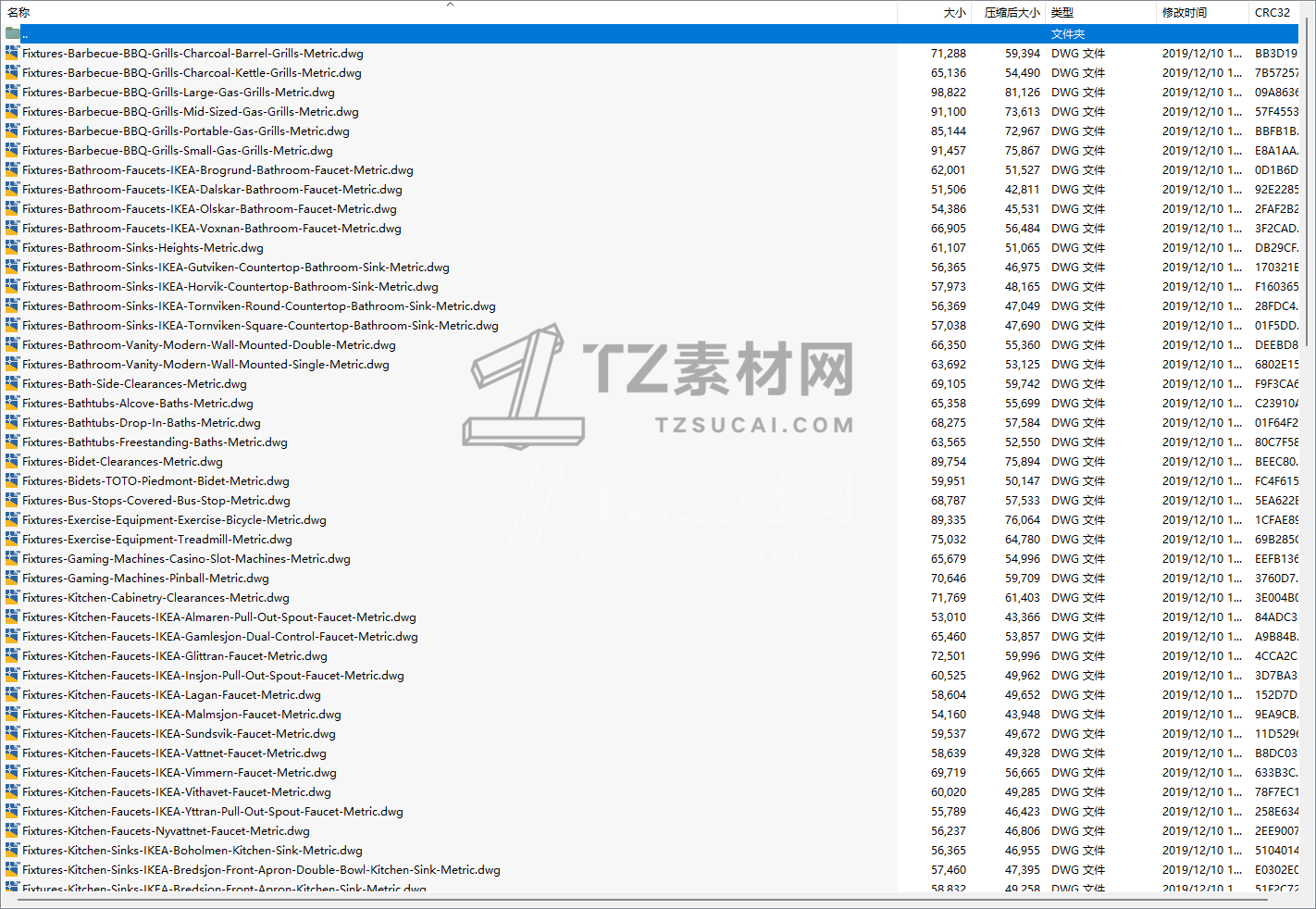
Task: Select the size value 72,501
Action: click(949, 655)
